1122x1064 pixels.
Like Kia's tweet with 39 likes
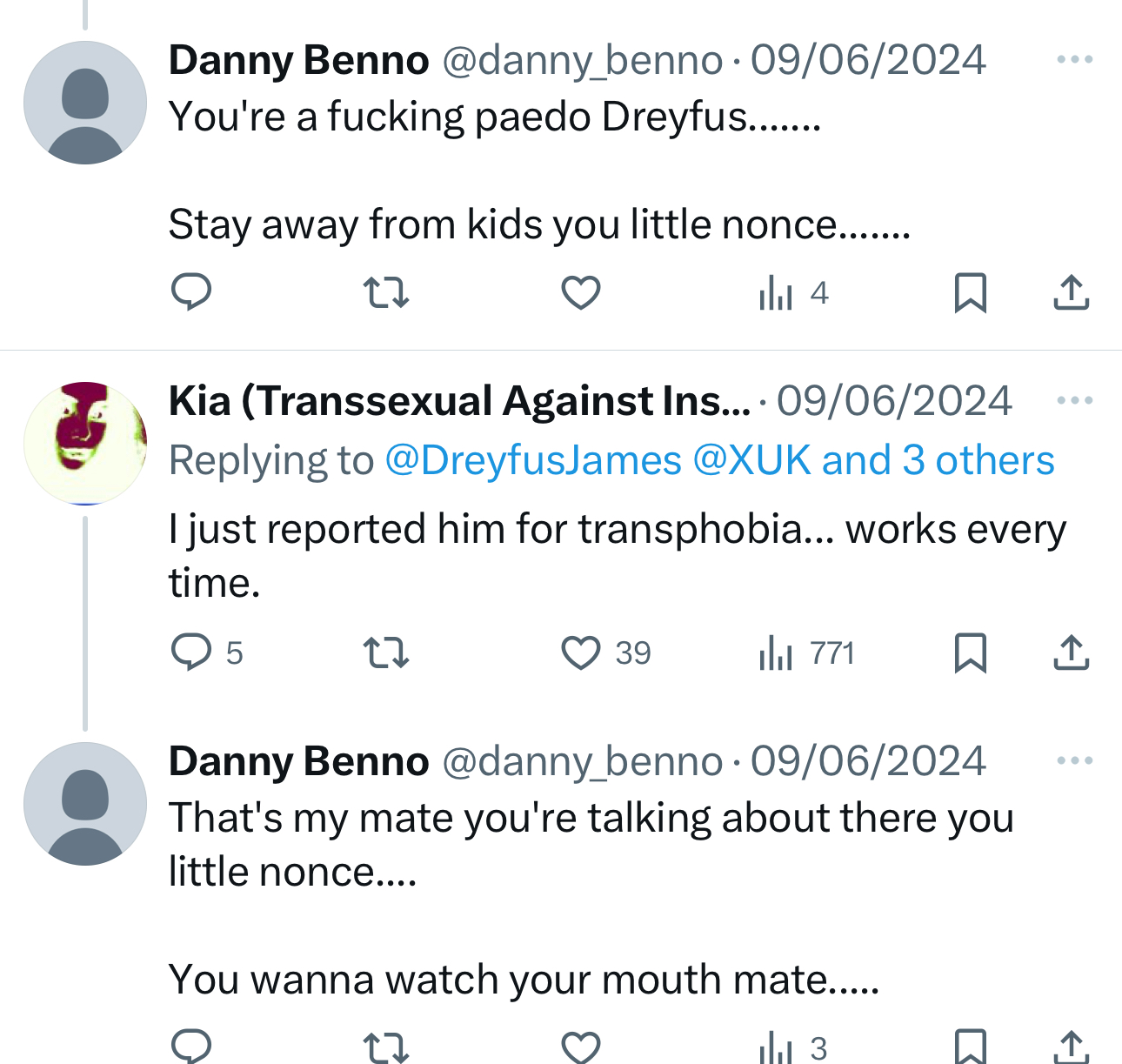581,652
